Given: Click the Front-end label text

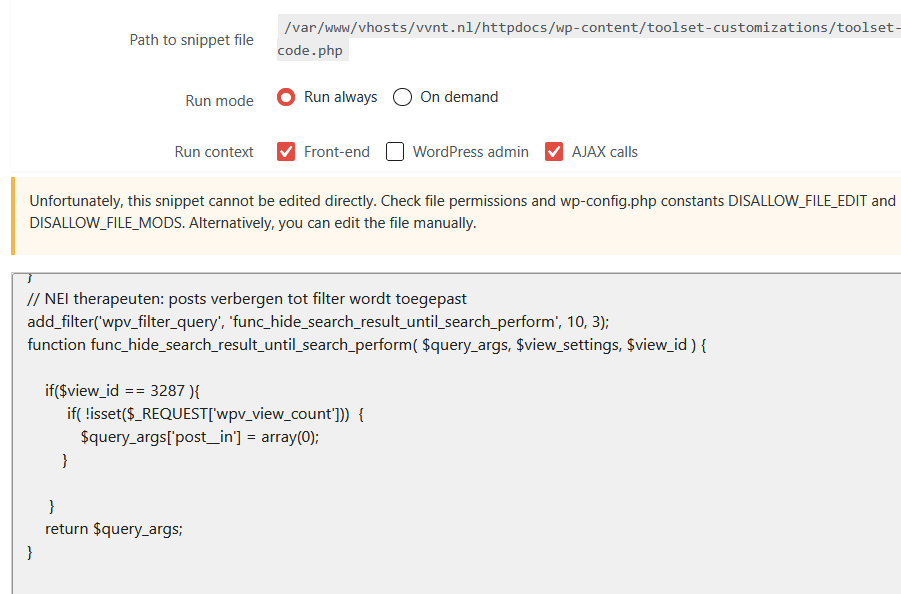Looking at the screenshot, I should coord(337,152).
